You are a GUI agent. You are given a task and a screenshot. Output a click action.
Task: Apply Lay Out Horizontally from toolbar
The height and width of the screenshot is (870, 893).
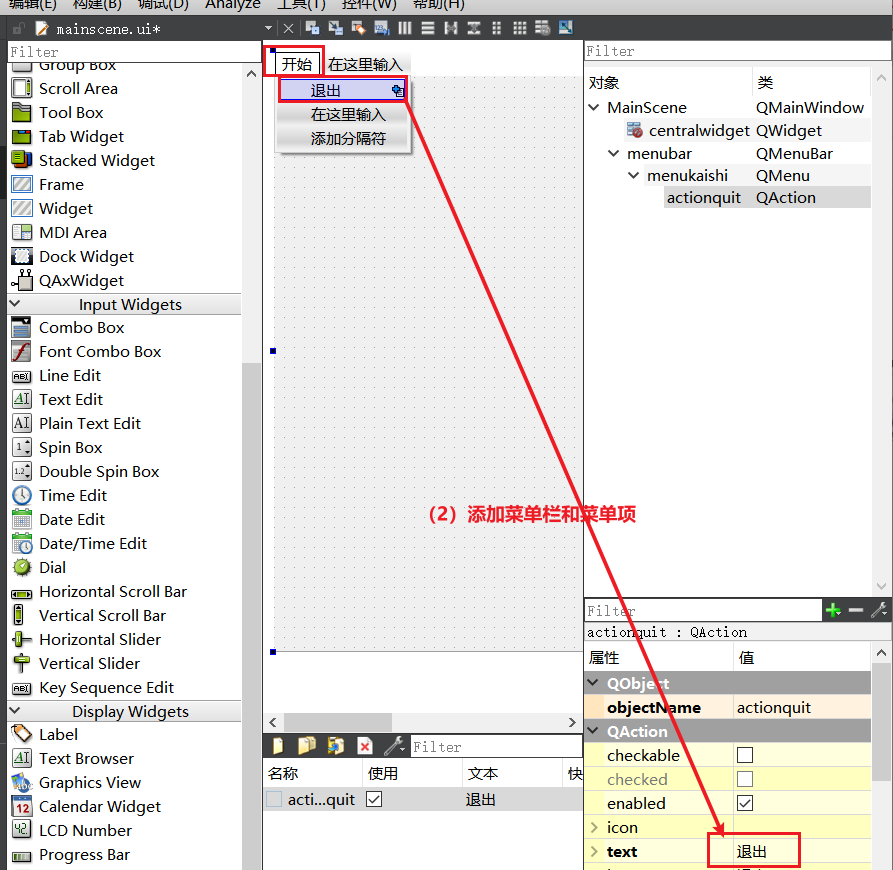click(404, 27)
